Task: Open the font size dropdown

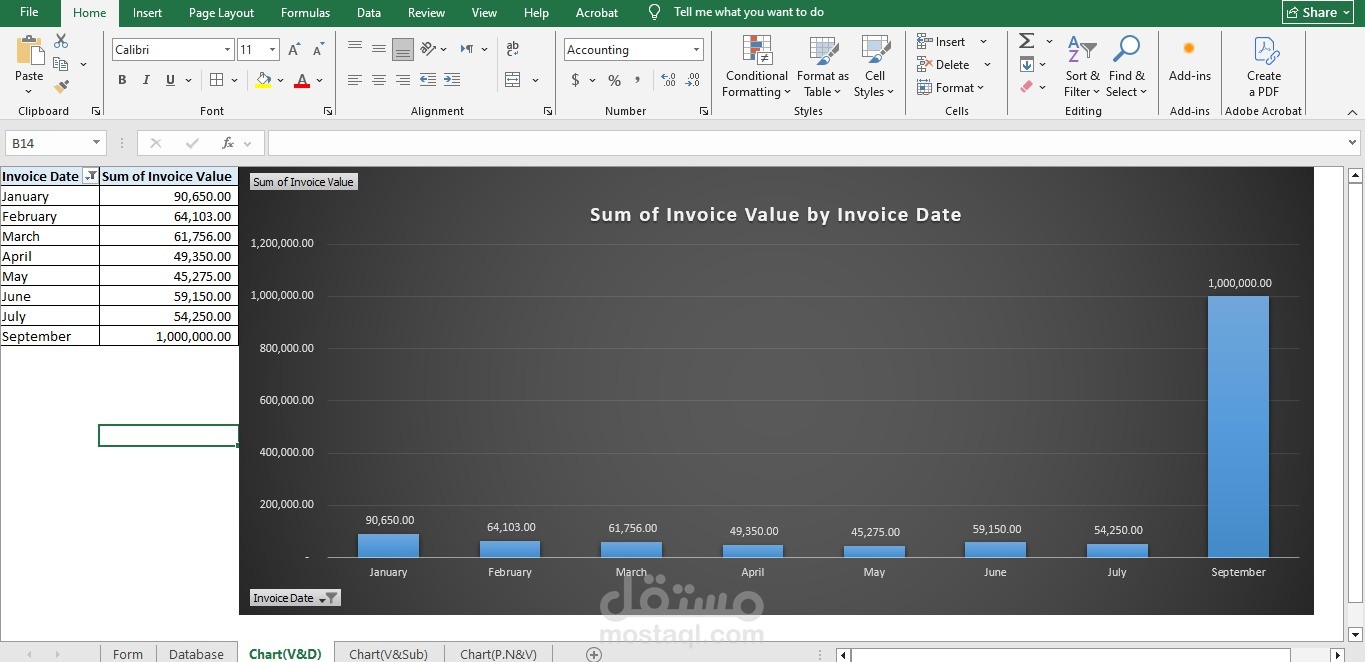Action: click(x=273, y=49)
